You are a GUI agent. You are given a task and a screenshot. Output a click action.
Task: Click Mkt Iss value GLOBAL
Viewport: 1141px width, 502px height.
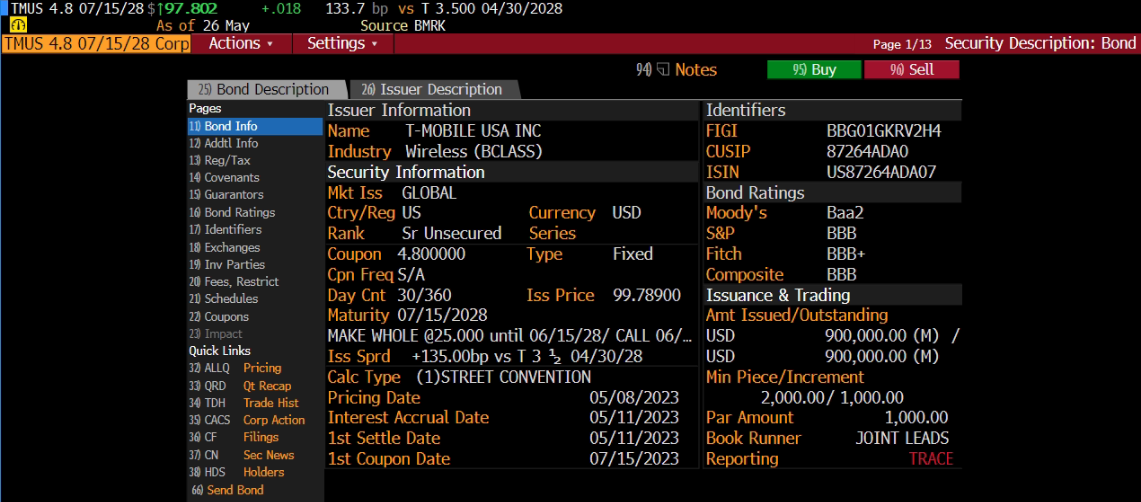(x=429, y=193)
